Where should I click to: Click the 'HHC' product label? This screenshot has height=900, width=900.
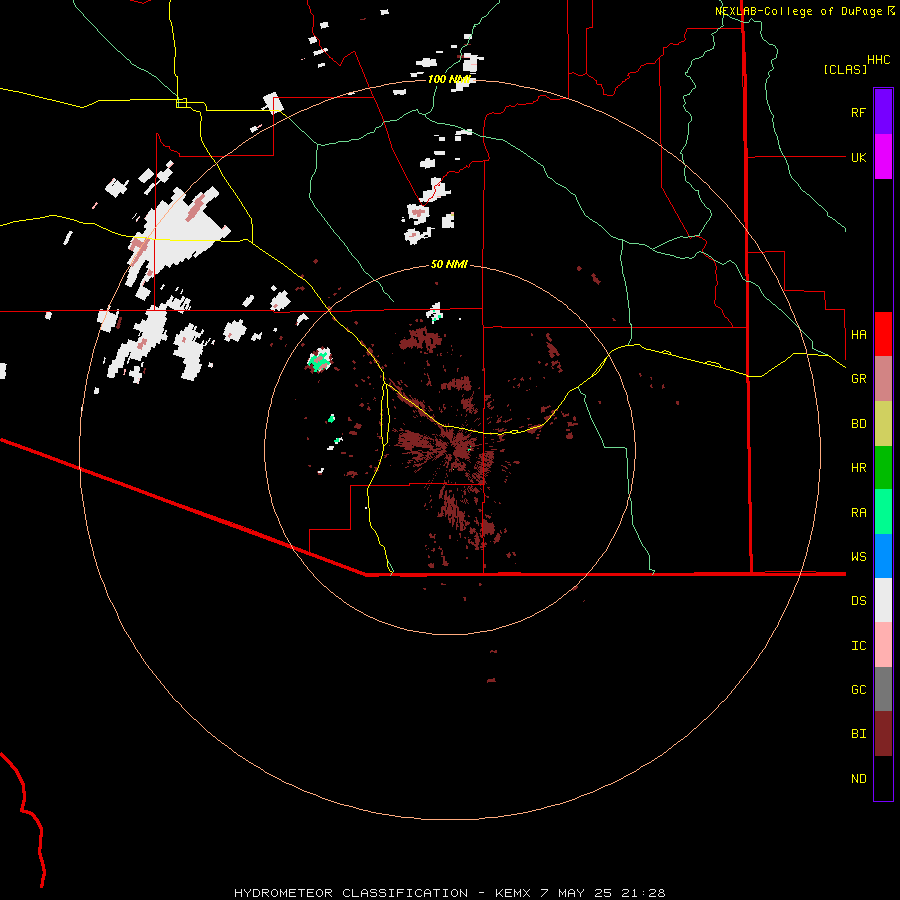pos(878,60)
